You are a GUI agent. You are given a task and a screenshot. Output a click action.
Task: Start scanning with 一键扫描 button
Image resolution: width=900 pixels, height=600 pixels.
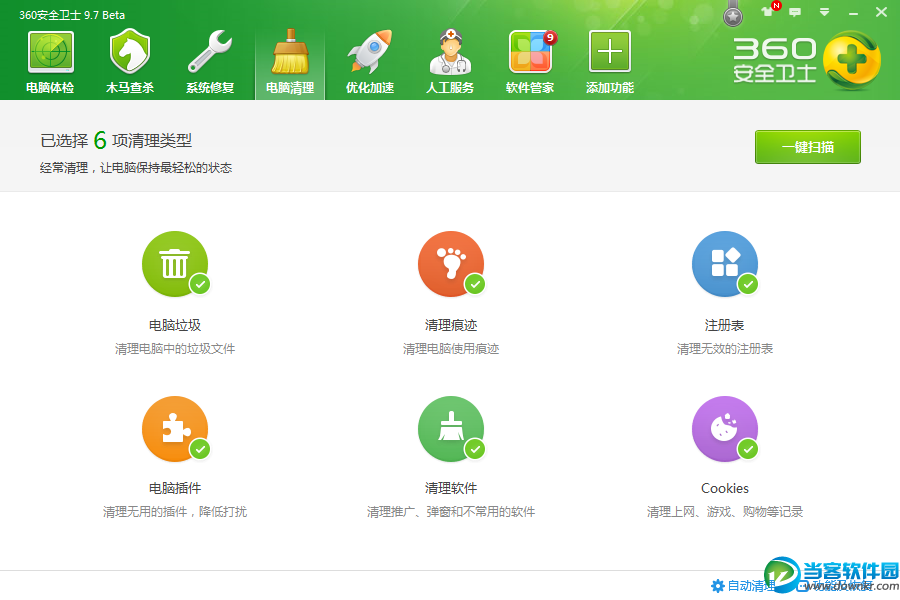click(x=808, y=147)
